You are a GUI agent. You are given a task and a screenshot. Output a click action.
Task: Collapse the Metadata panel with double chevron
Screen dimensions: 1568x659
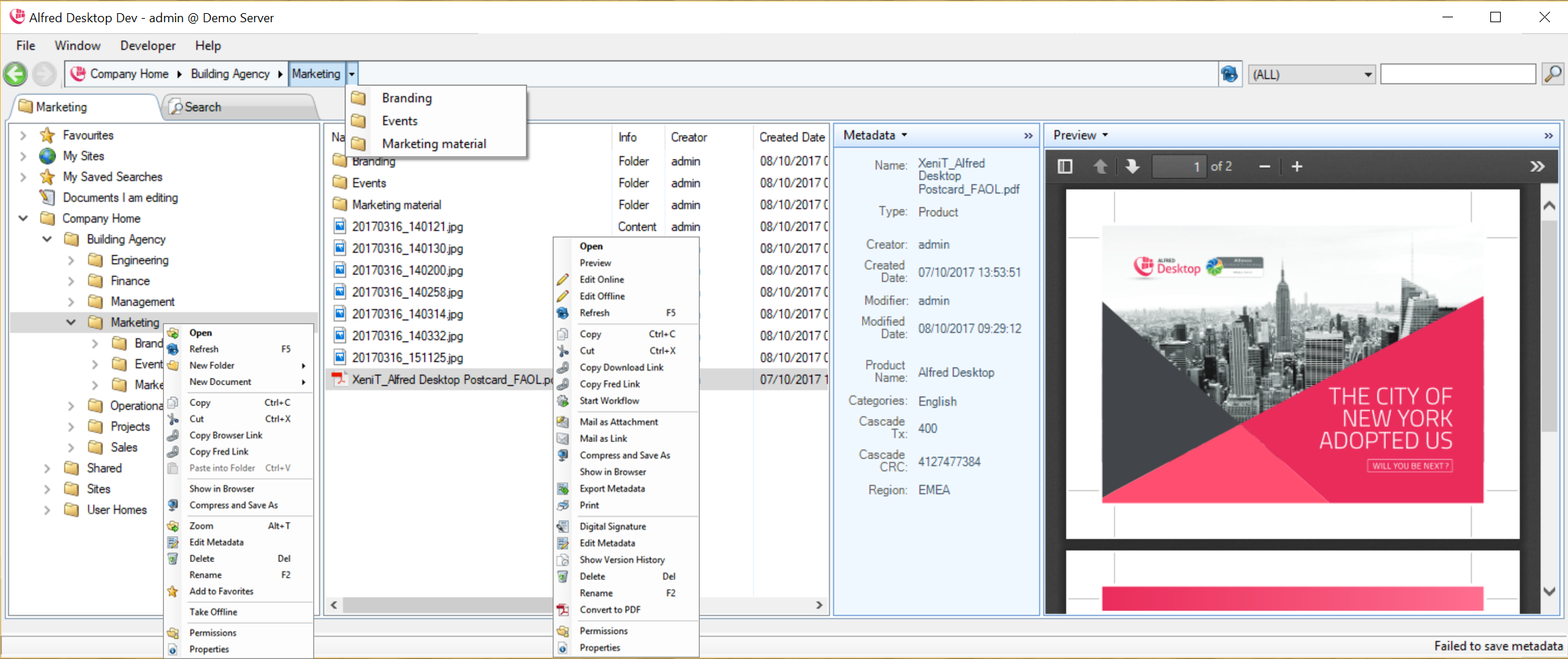[1028, 136]
